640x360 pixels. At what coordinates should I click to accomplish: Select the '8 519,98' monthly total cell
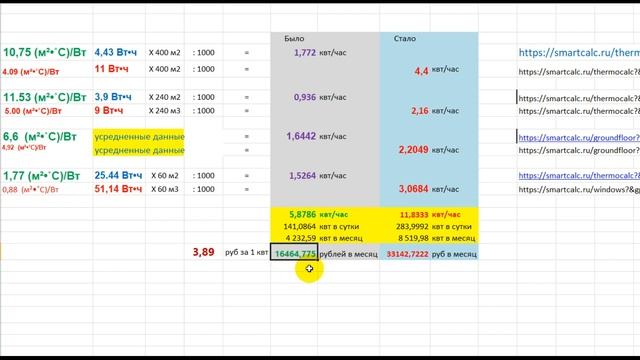[413, 238]
